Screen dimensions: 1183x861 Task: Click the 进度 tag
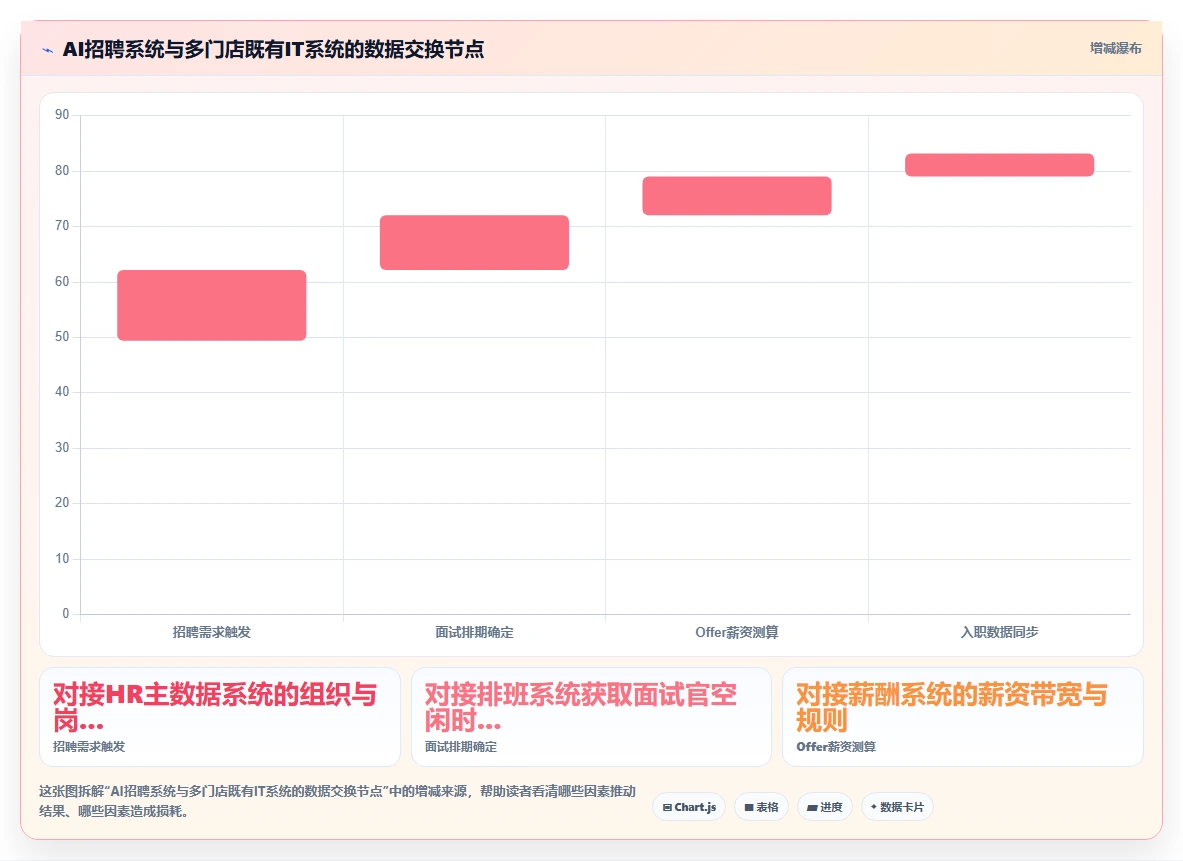[x=825, y=807]
